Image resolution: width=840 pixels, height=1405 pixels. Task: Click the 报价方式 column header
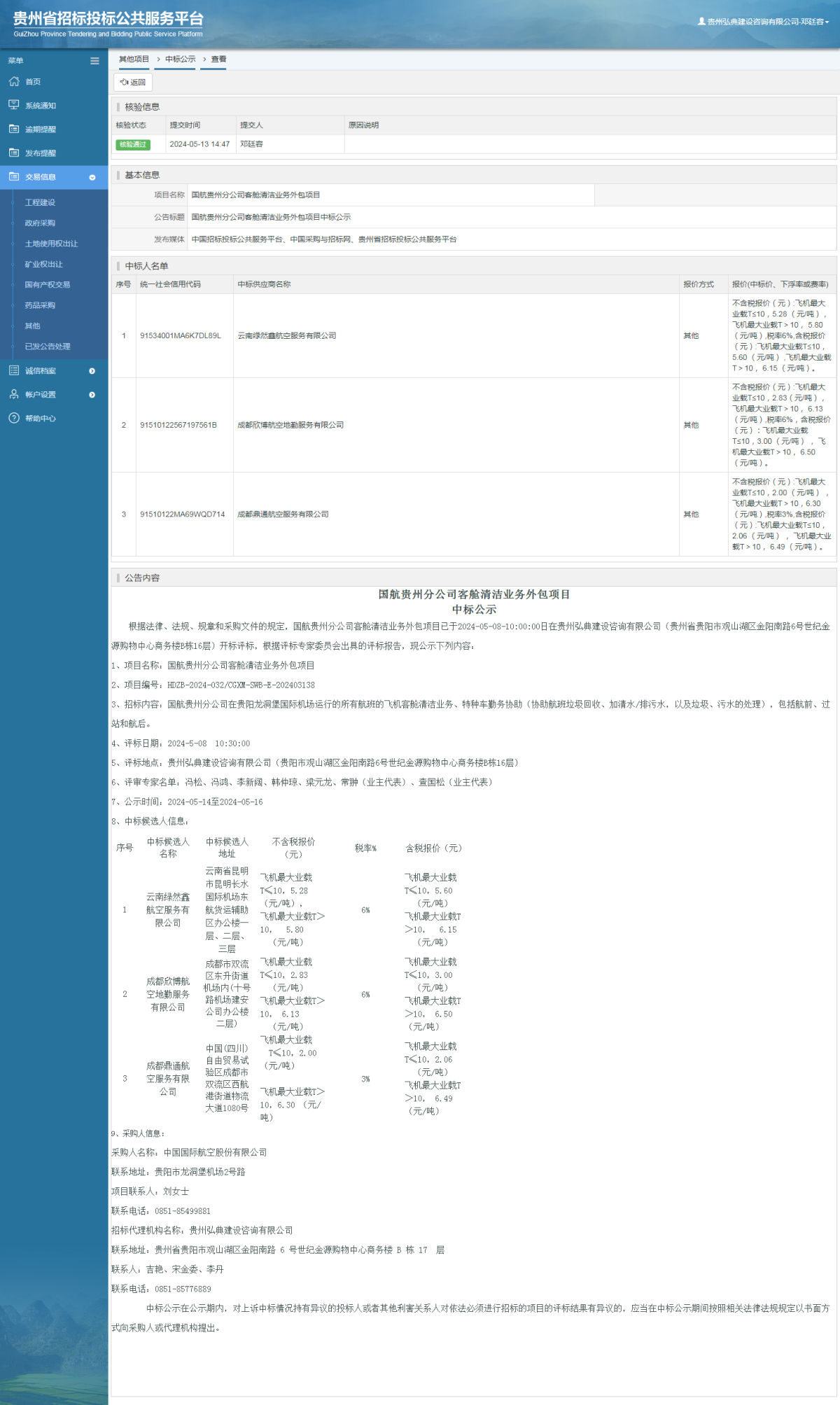tap(699, 284)
